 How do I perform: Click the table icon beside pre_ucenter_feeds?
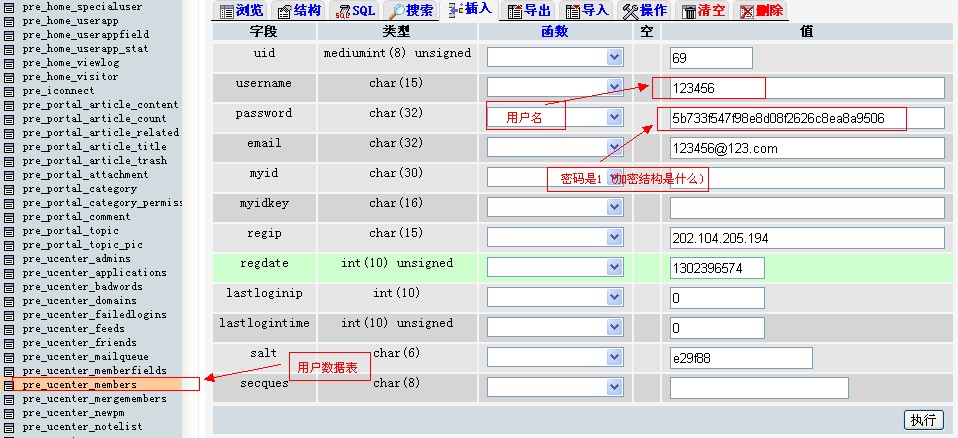point(9,329)
